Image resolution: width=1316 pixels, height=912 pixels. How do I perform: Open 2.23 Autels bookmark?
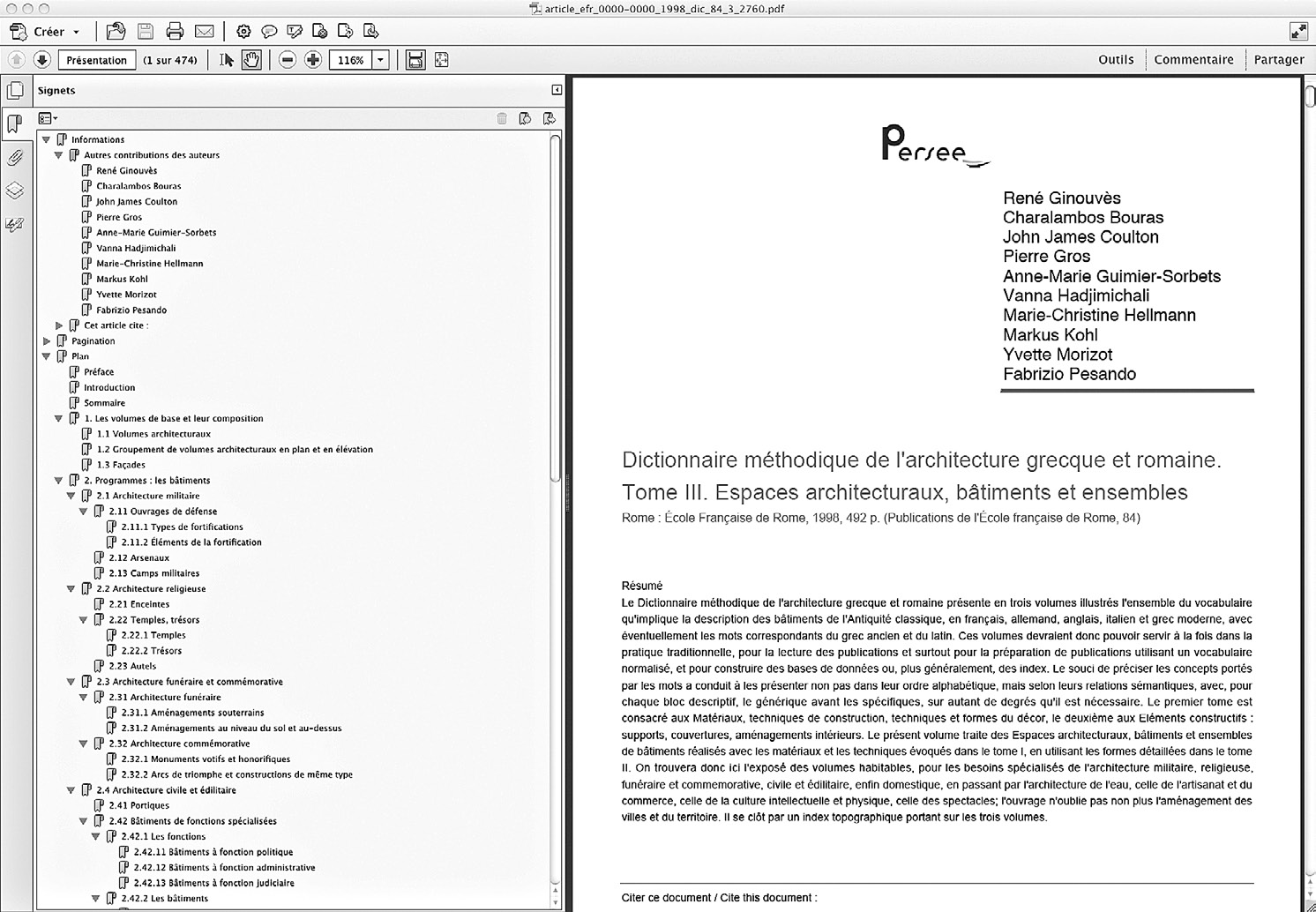pos(132,666)
